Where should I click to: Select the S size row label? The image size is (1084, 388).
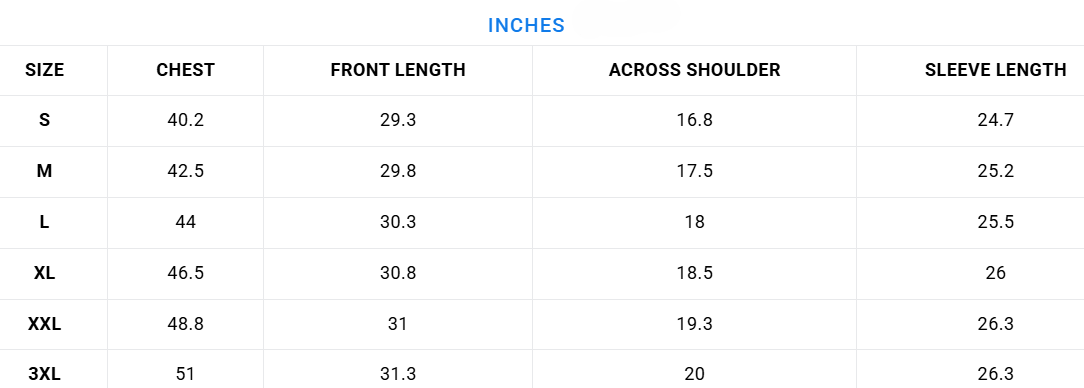point(44,120)
